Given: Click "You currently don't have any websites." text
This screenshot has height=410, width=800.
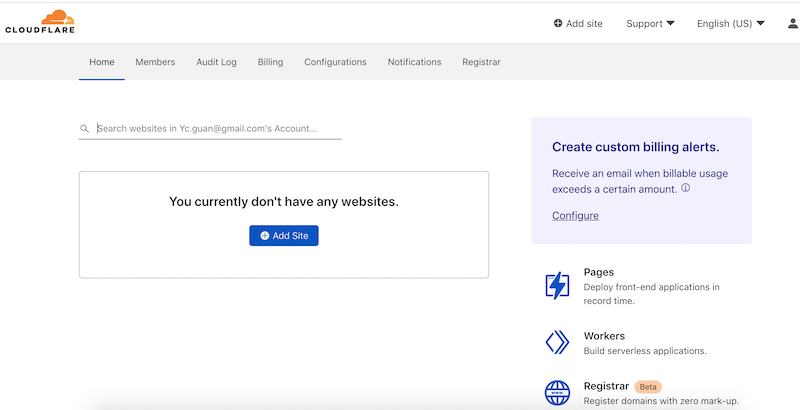Looking at the screenshot, I should click(x=284, y=201).
